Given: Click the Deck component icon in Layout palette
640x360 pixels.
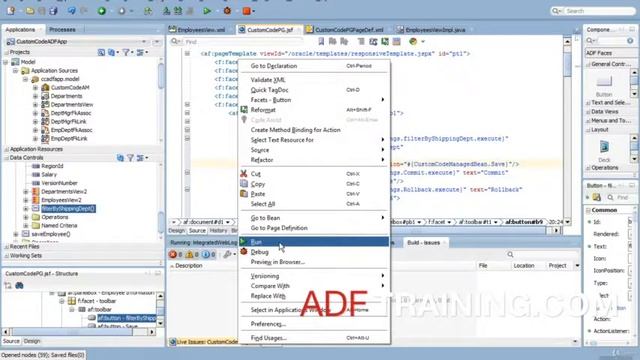Looking at the screenshot, I should pos(604,146).
